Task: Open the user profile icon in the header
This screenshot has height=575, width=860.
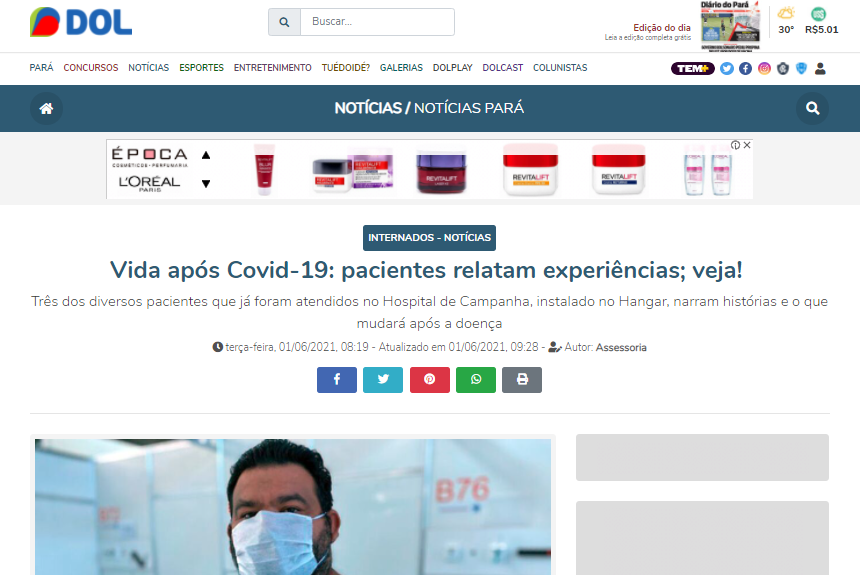Action: pos(820,68)
